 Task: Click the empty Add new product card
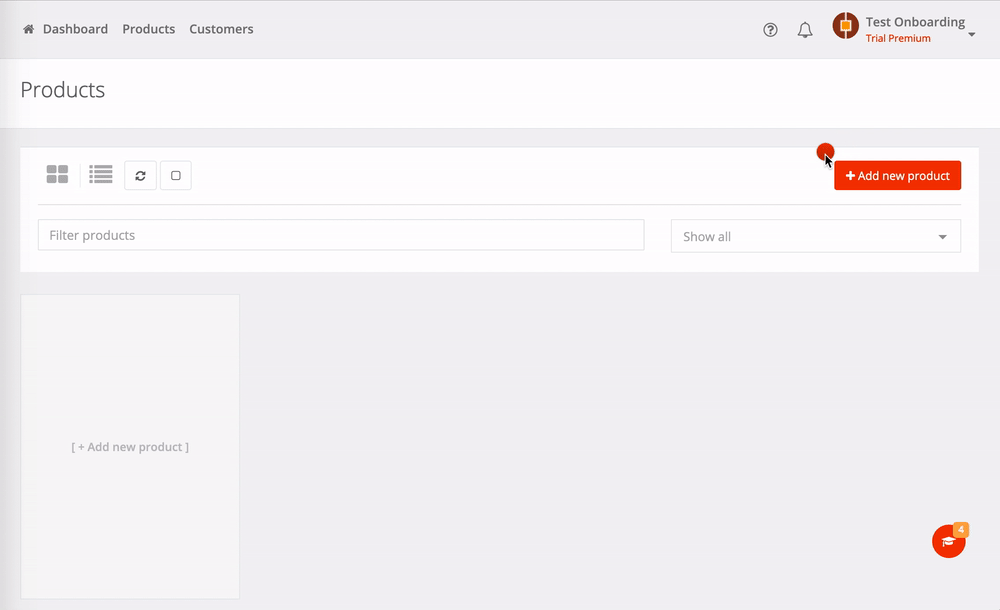tap(130, 447)
